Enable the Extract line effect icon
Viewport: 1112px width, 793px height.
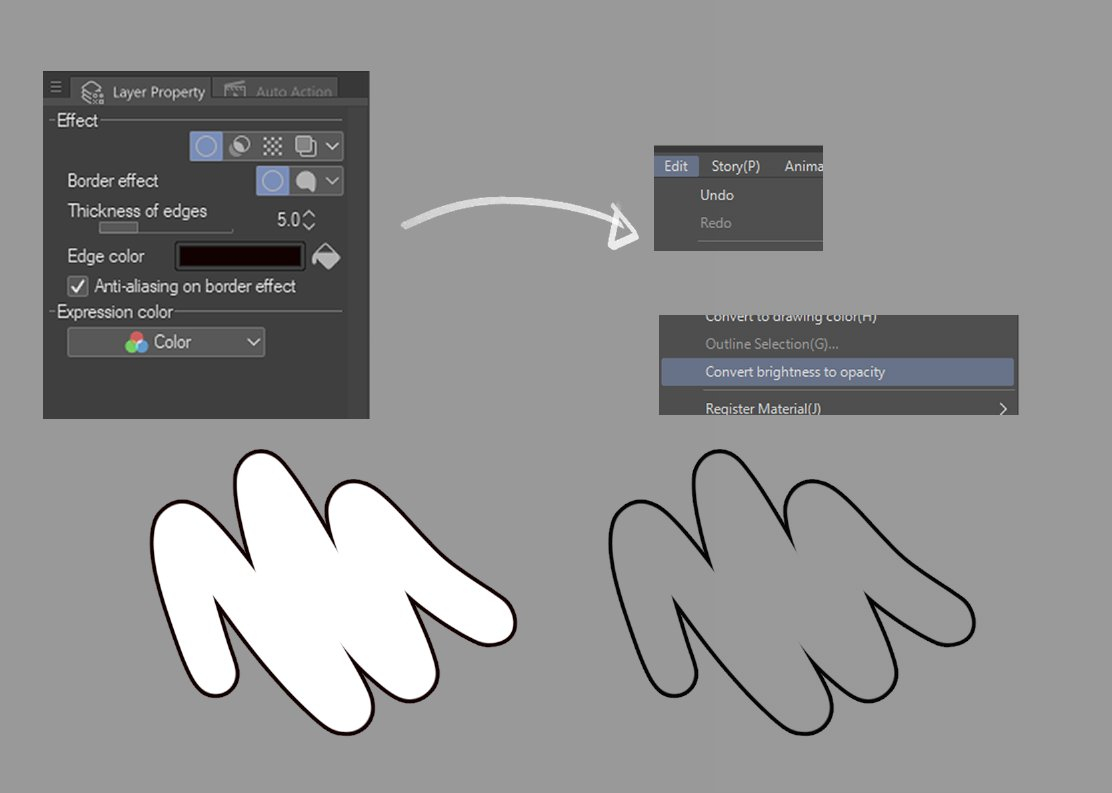point(239,146)
